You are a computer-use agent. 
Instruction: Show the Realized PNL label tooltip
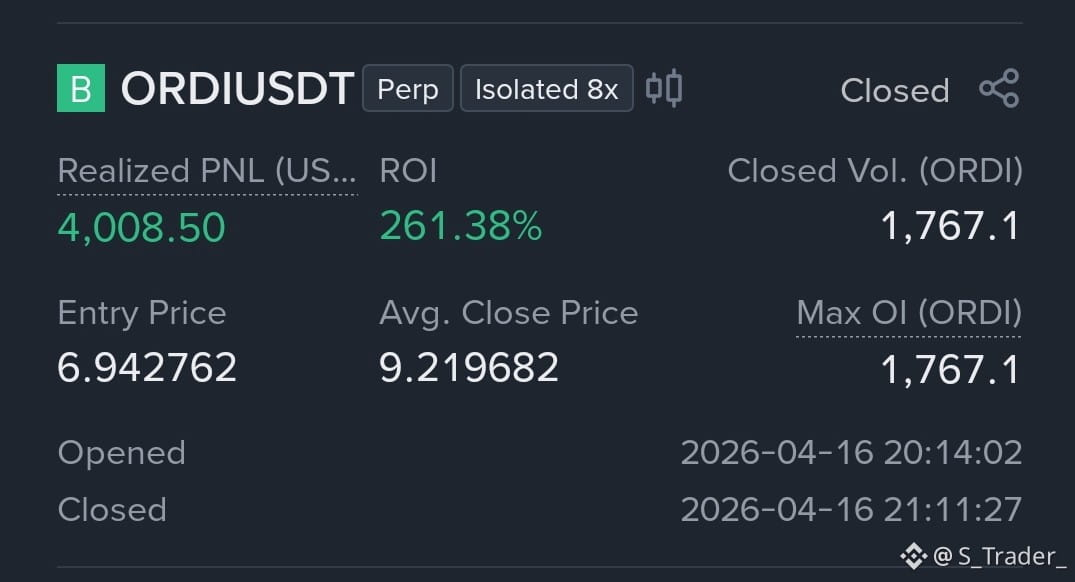(207, 171)
